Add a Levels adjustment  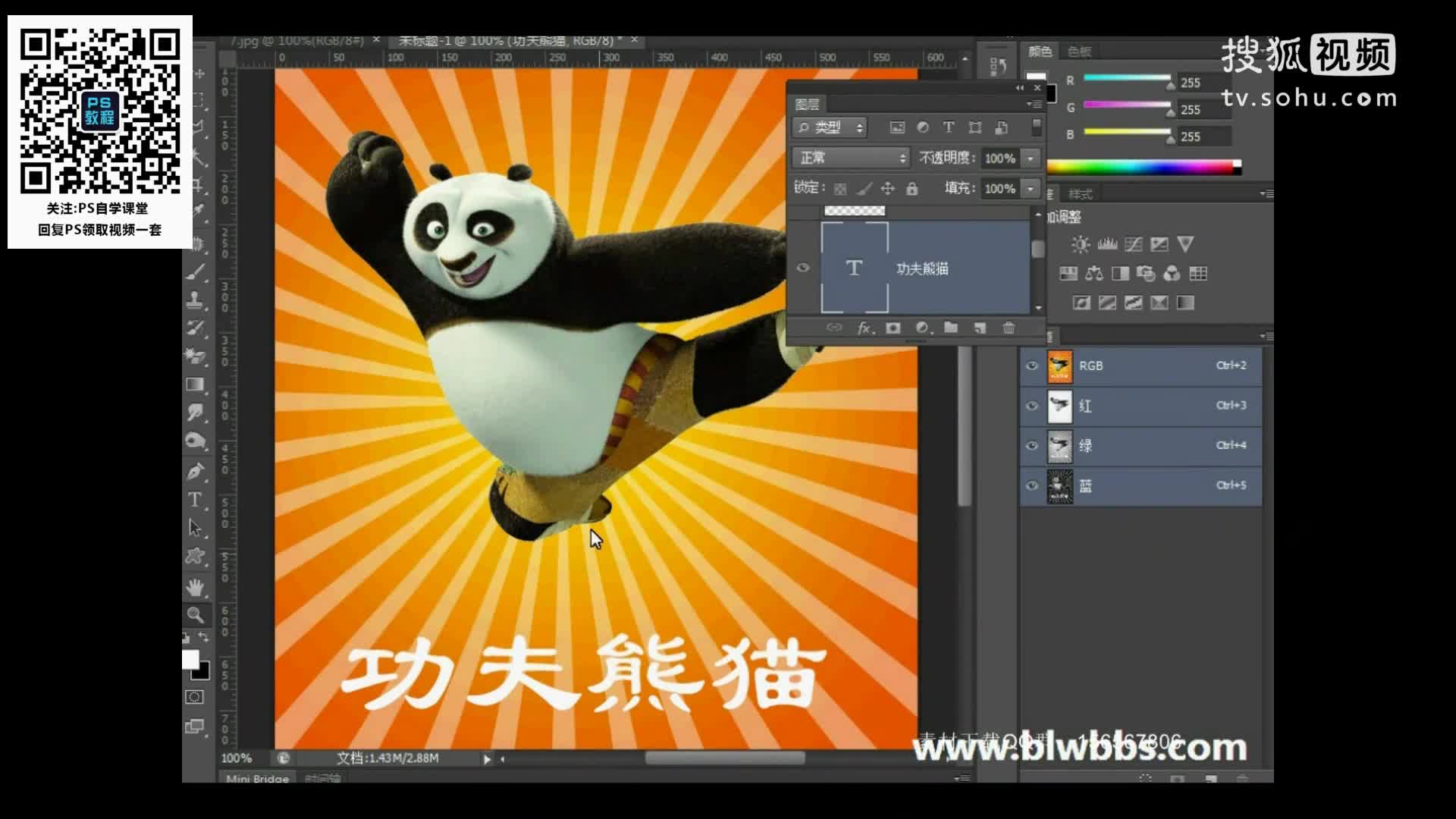1107,244
